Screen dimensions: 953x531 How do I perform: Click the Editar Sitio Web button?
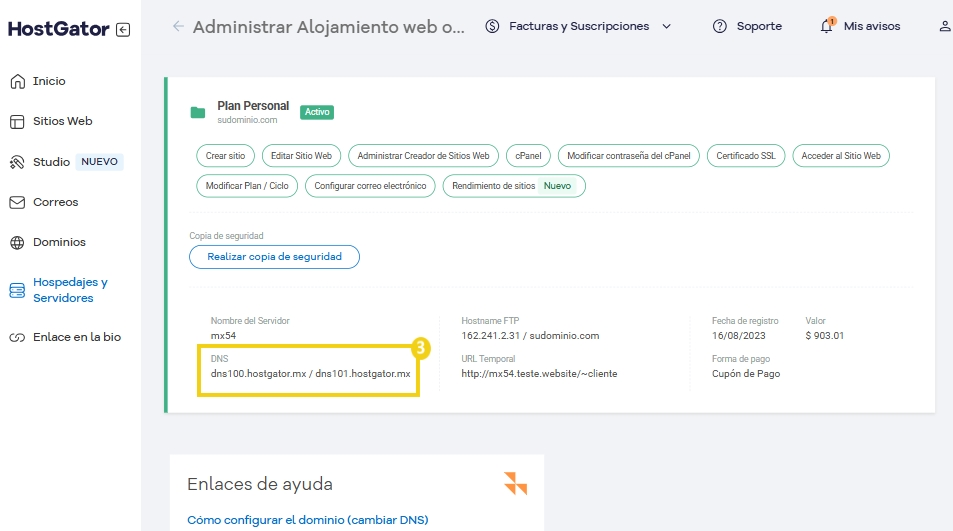(301, 156)
